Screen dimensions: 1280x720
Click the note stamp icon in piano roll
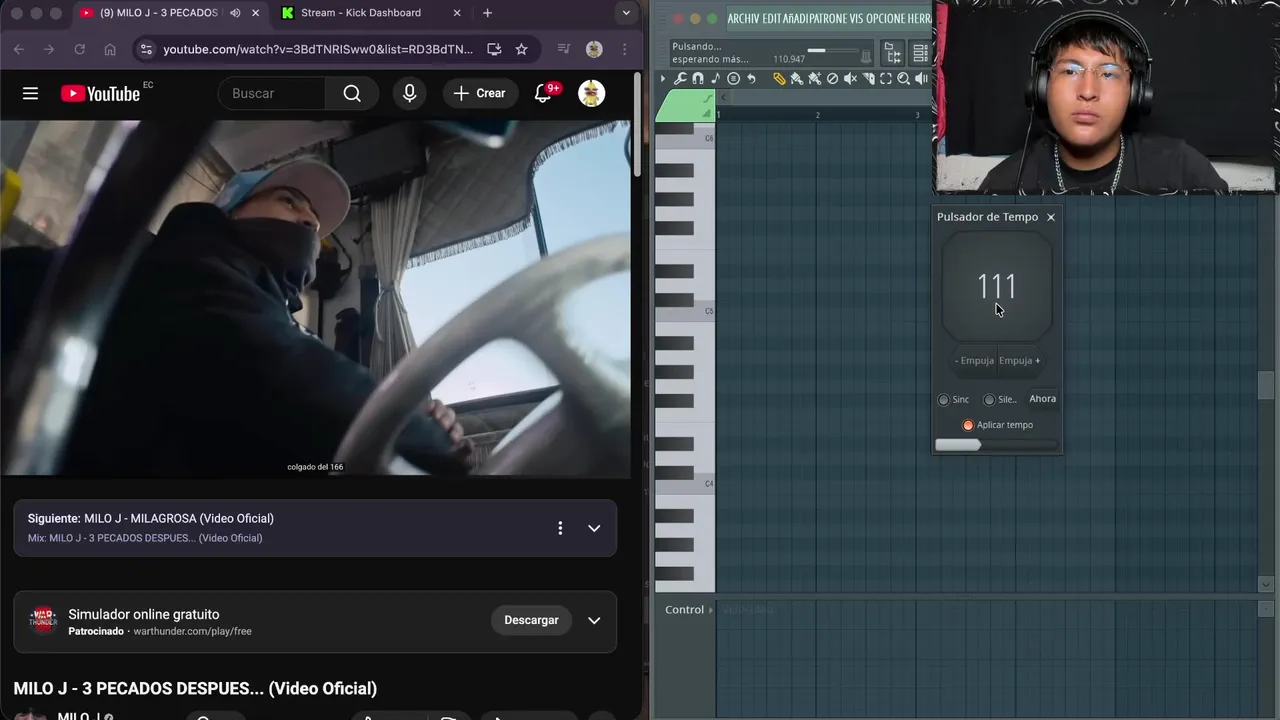tap(715, 79)
